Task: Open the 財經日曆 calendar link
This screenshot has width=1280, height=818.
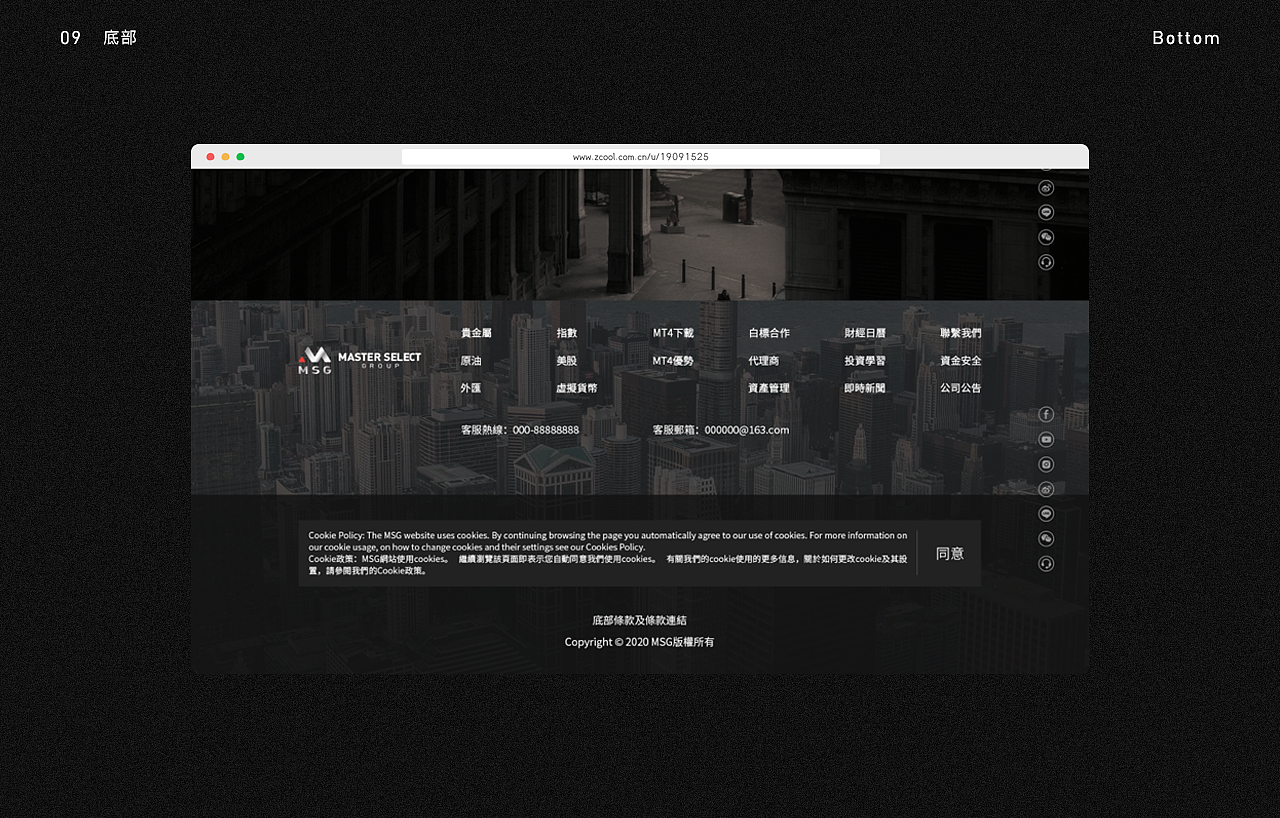Action: 865,333
